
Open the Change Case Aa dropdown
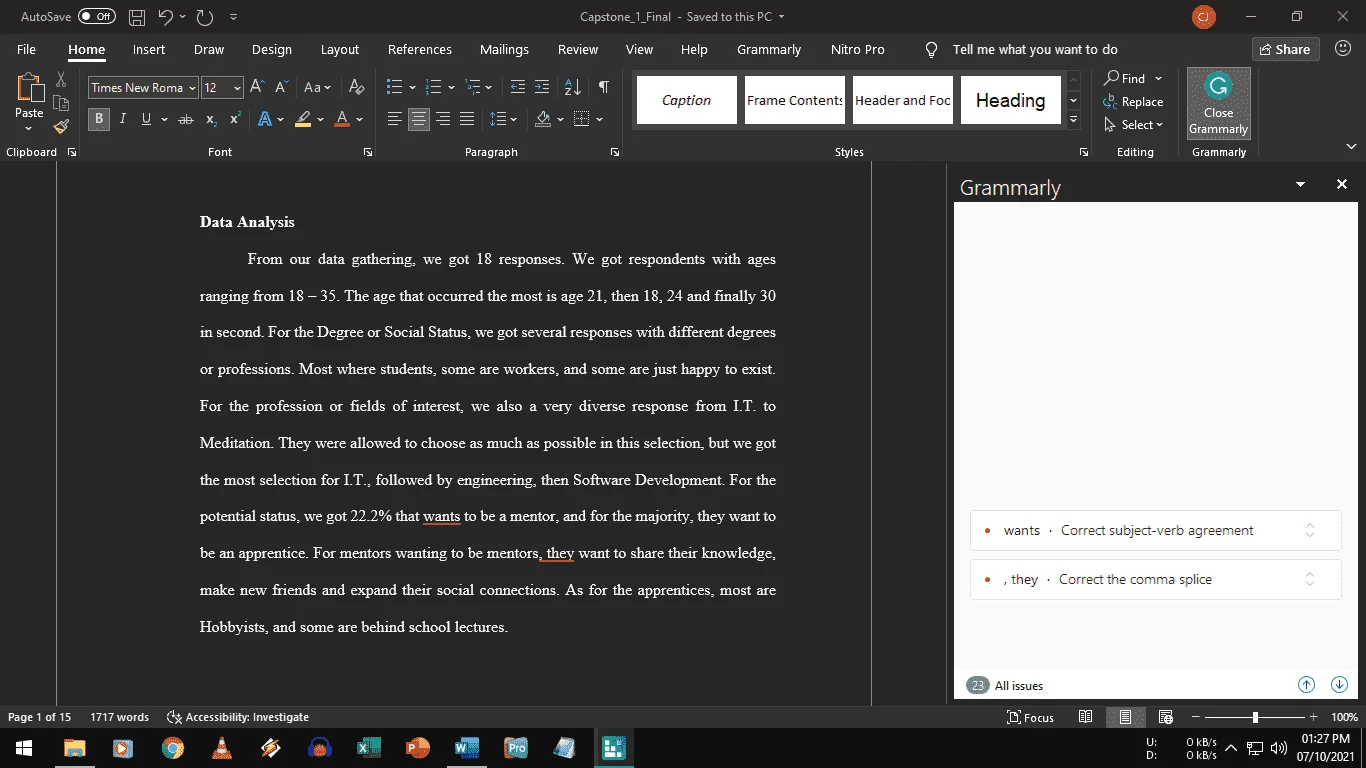coord(317,87)
